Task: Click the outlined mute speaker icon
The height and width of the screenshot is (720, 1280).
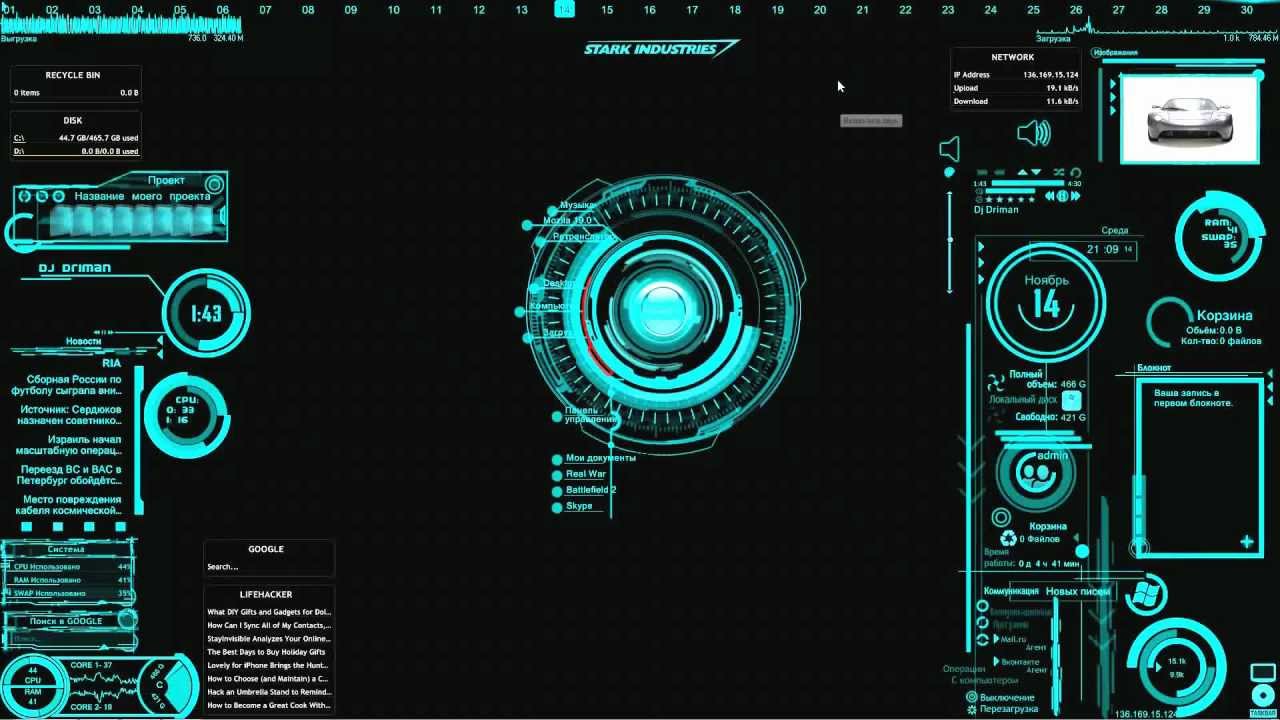Action: pos(950,150)
